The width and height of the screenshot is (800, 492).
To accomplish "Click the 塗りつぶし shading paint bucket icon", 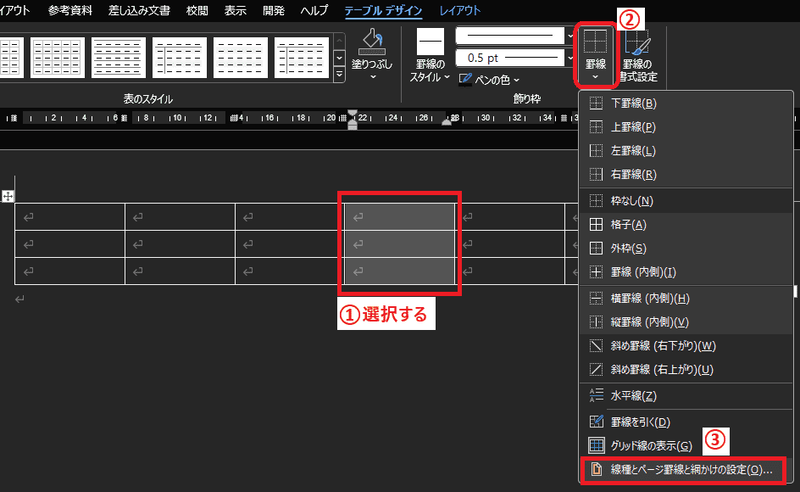I will point(372,42).
